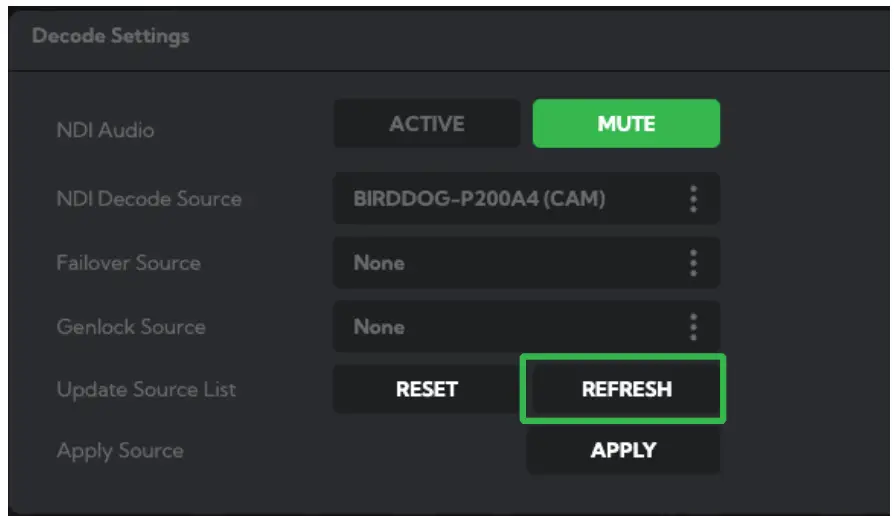Screen dimensions: 894x520
Task: Click the Decode Settings panel header
Action: (x=111, y=37)
